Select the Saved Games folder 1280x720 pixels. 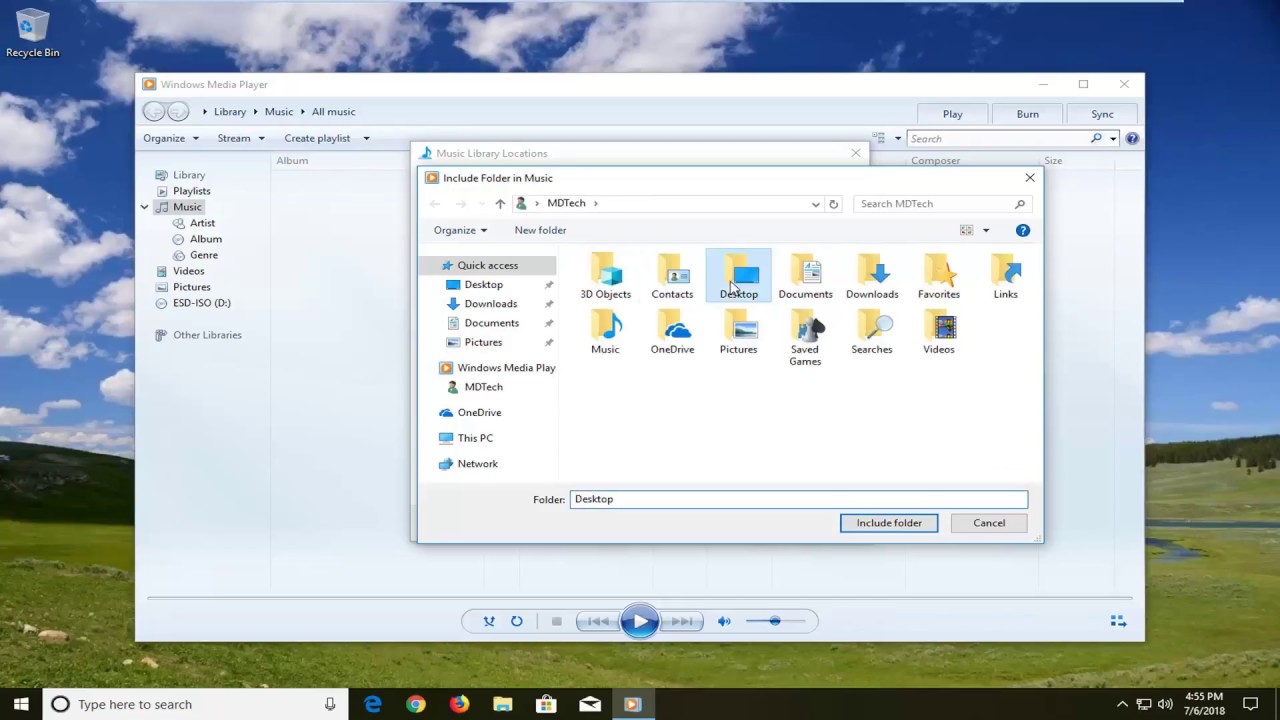(805, 337)
